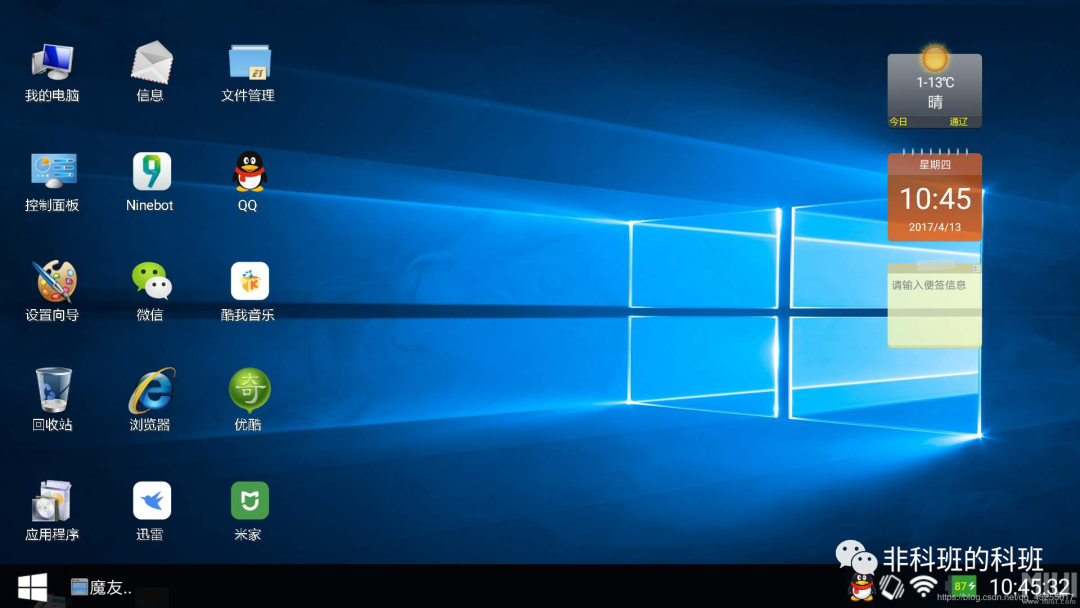Click the Windows Start button in taskbar

tap(32, 587)
